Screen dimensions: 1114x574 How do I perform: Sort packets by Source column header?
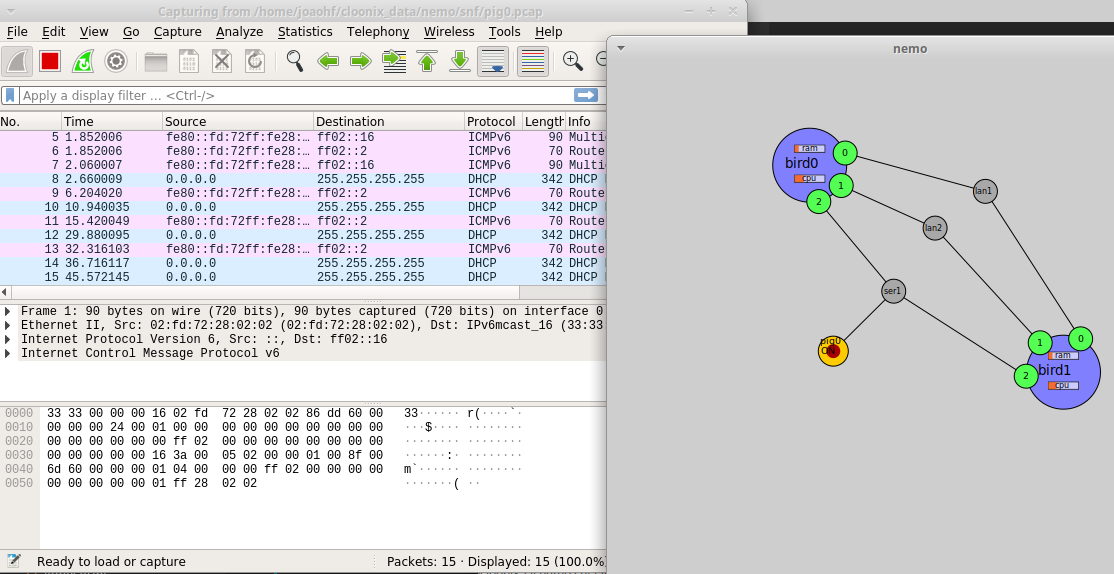pos(238,121)
